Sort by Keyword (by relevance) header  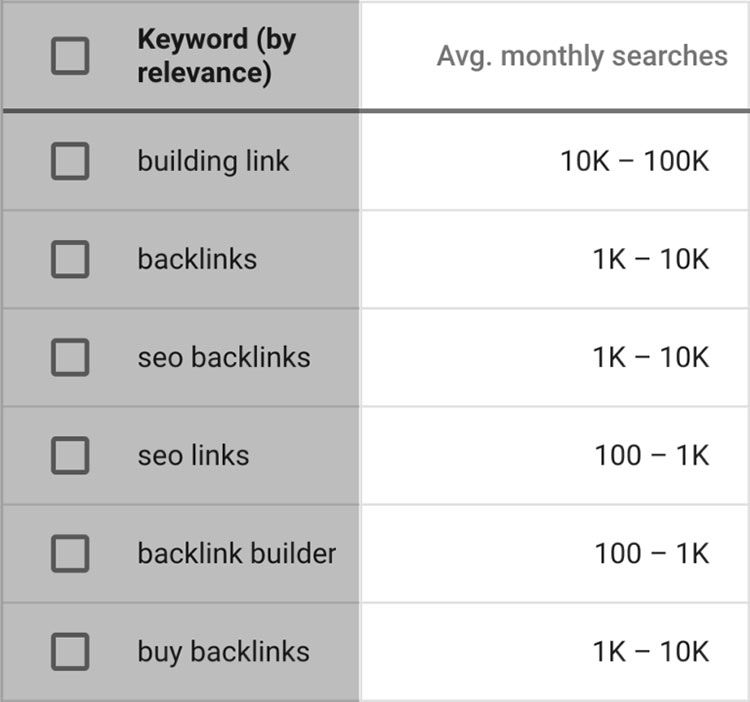(217, 55)
